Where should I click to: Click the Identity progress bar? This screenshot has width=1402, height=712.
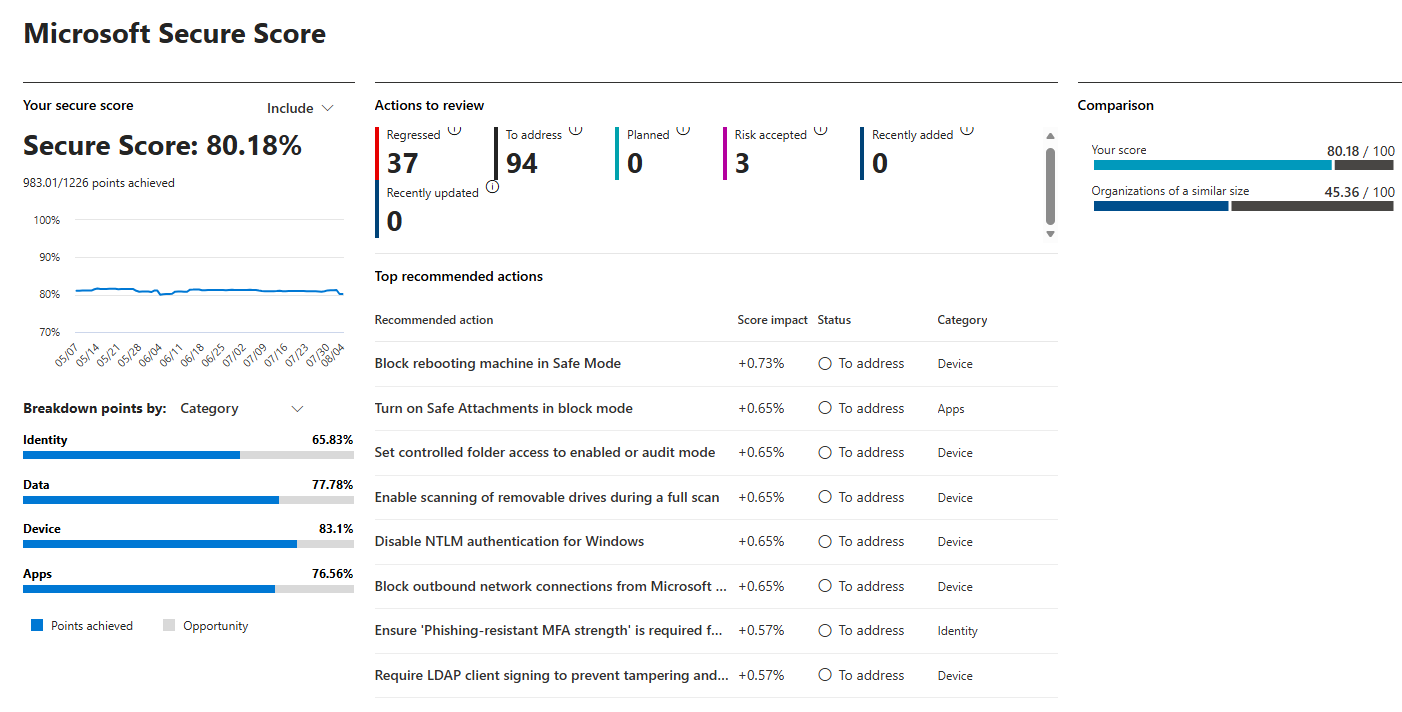(188, 455)
